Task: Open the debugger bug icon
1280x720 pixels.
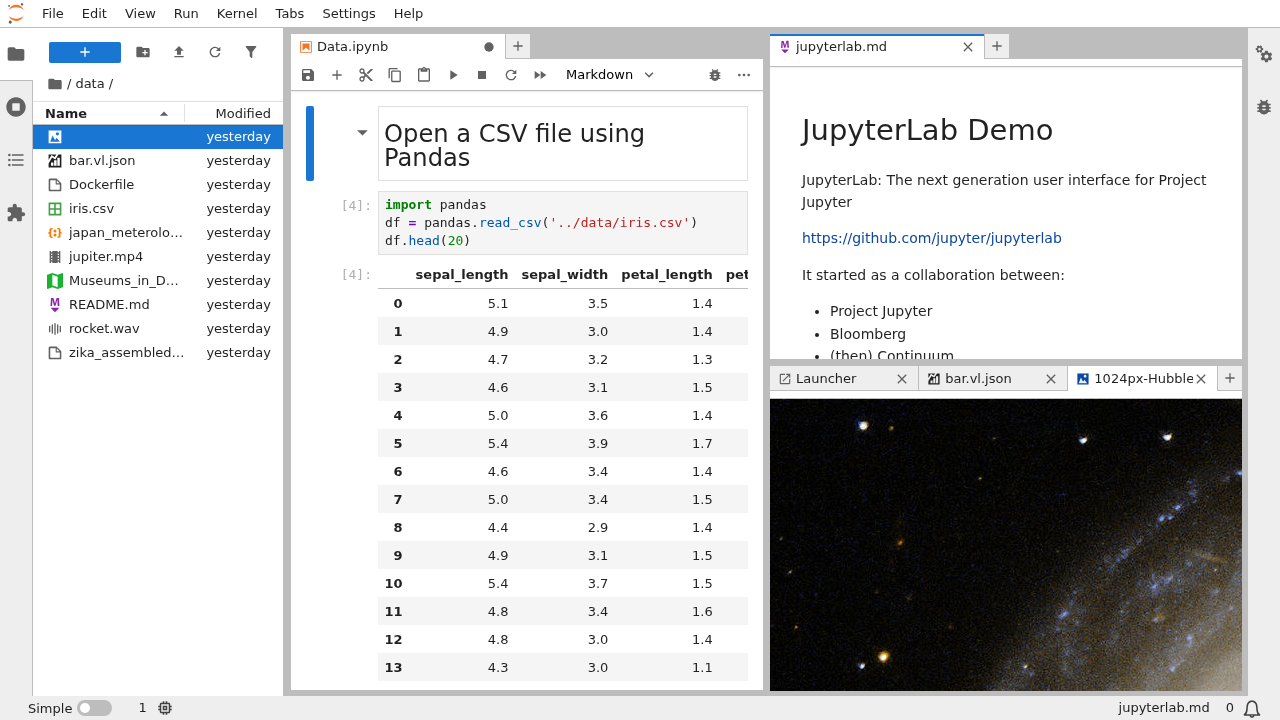Action: pyautogui.click(x=714, y=74)
